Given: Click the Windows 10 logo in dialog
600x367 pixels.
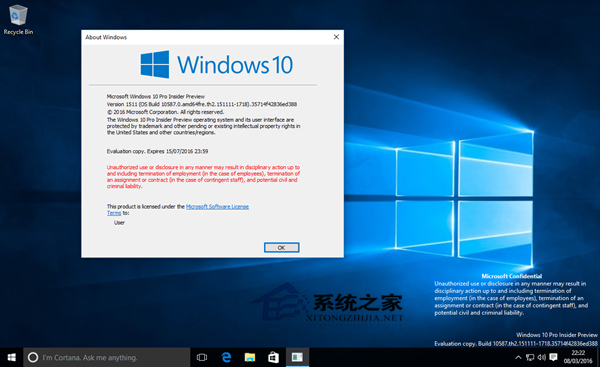Looking at the screenshot, I should (217, 64).
